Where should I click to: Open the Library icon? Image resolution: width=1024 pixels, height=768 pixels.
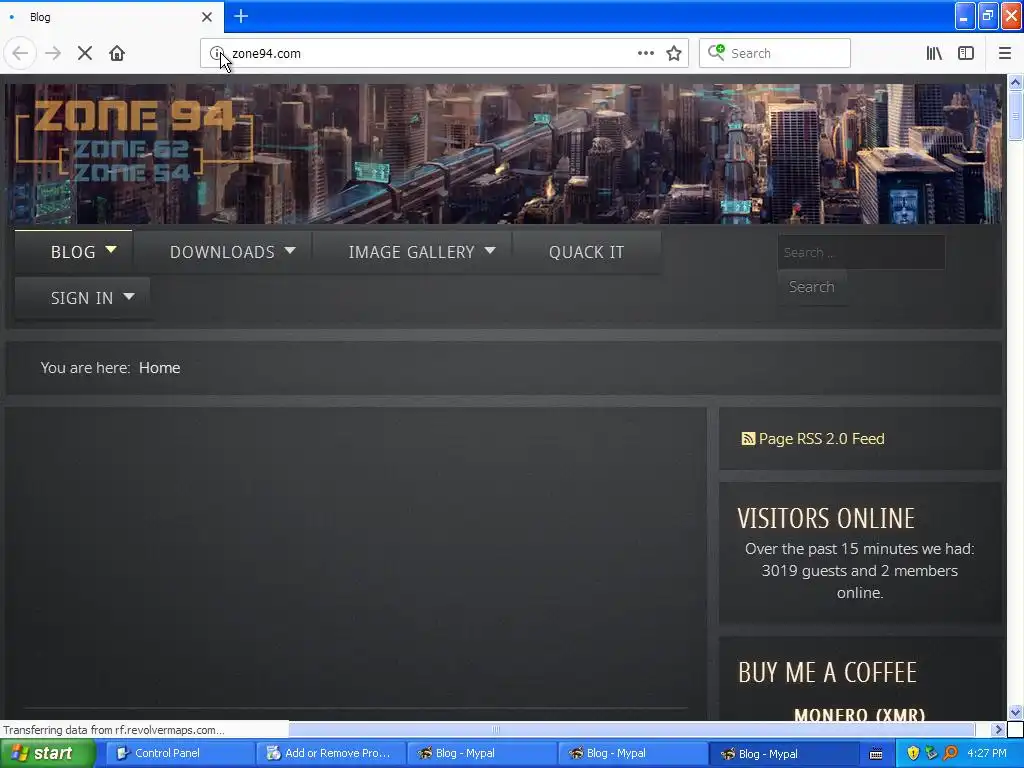(x=934, y=53)
